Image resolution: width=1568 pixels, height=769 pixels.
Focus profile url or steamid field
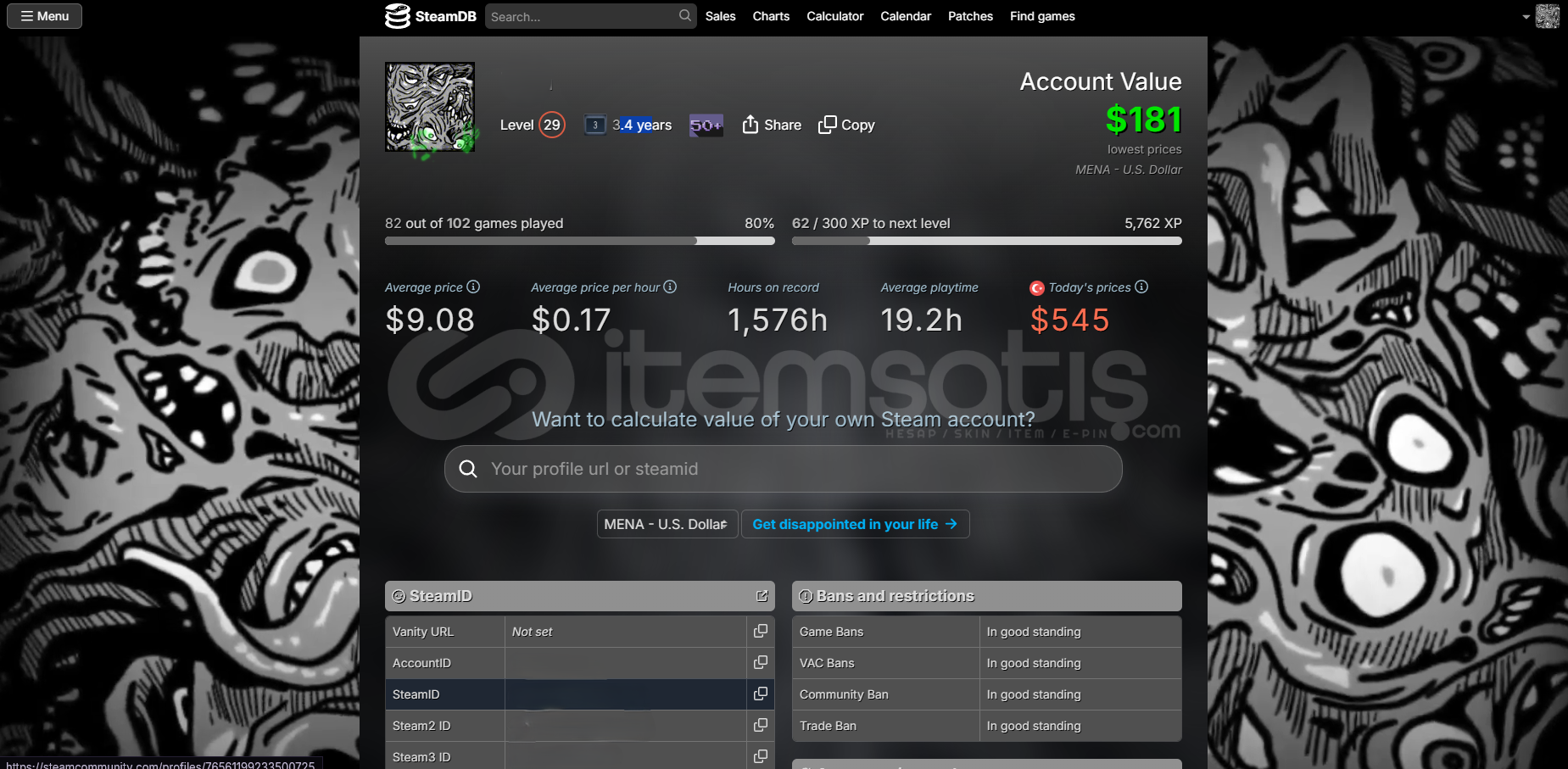coord(784,469)
